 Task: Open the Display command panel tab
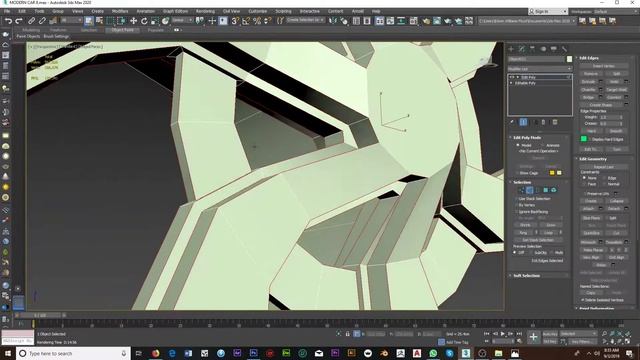pos(553,49)
